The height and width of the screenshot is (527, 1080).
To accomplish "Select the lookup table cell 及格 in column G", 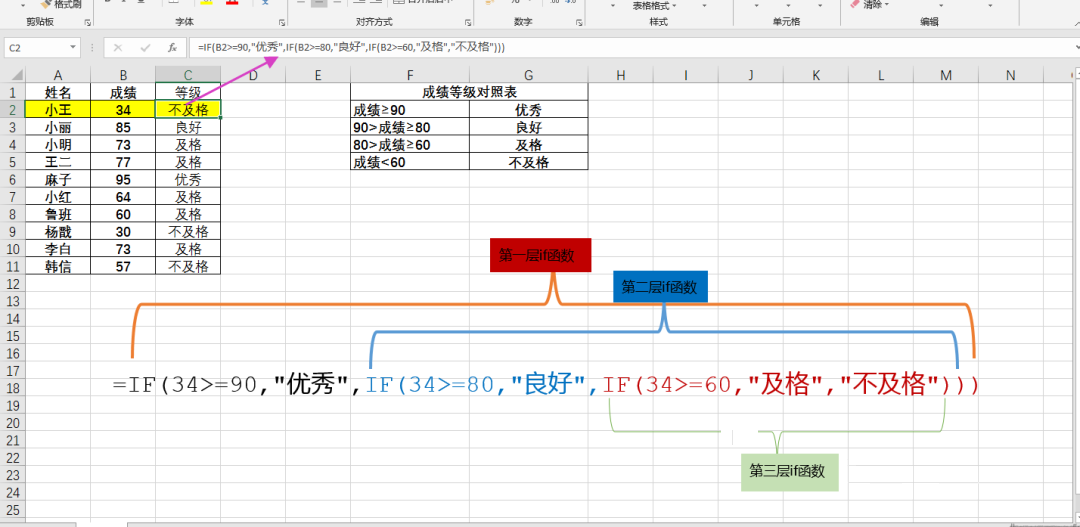I will [528, 144].
